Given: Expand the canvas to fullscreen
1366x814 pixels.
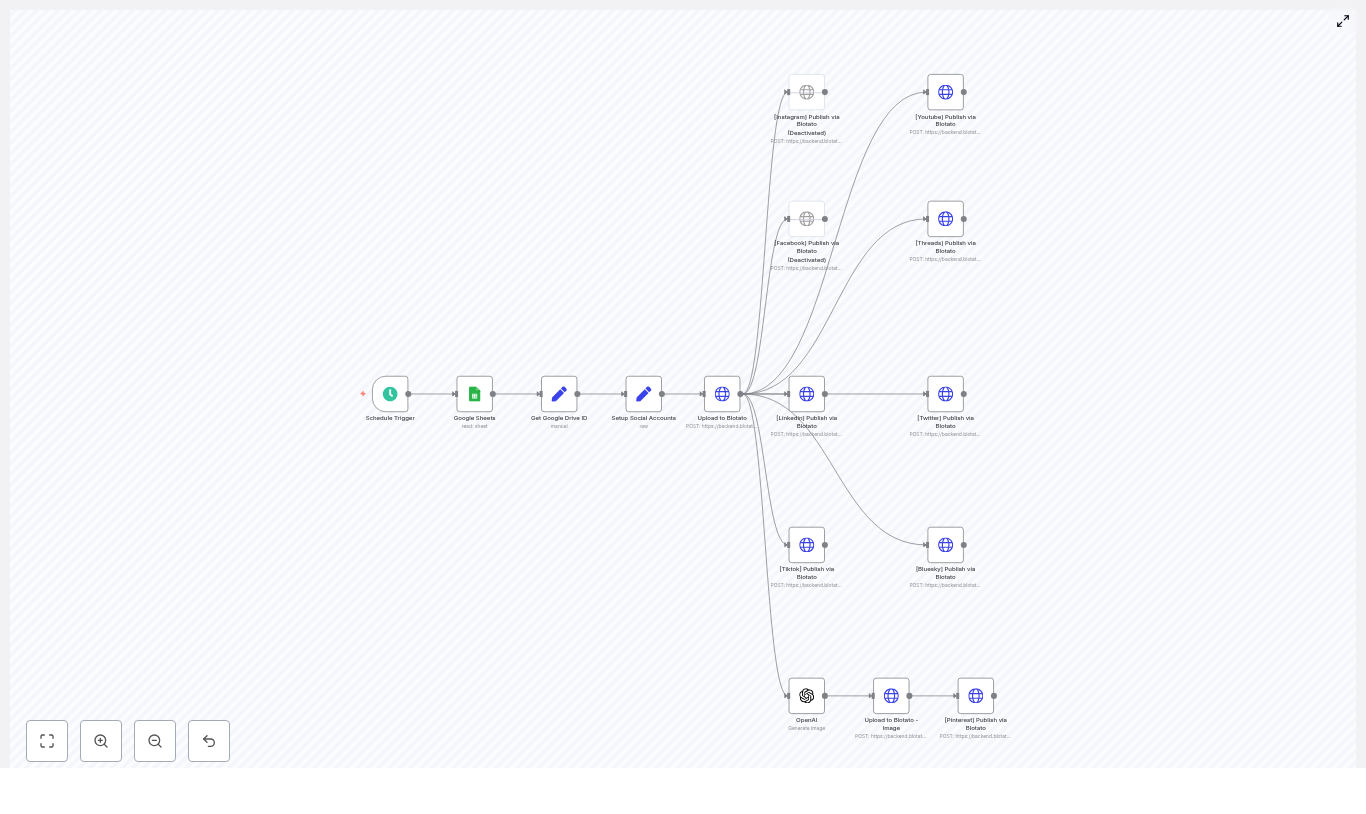Looking at the screenshot, I should click(1343, 21).
